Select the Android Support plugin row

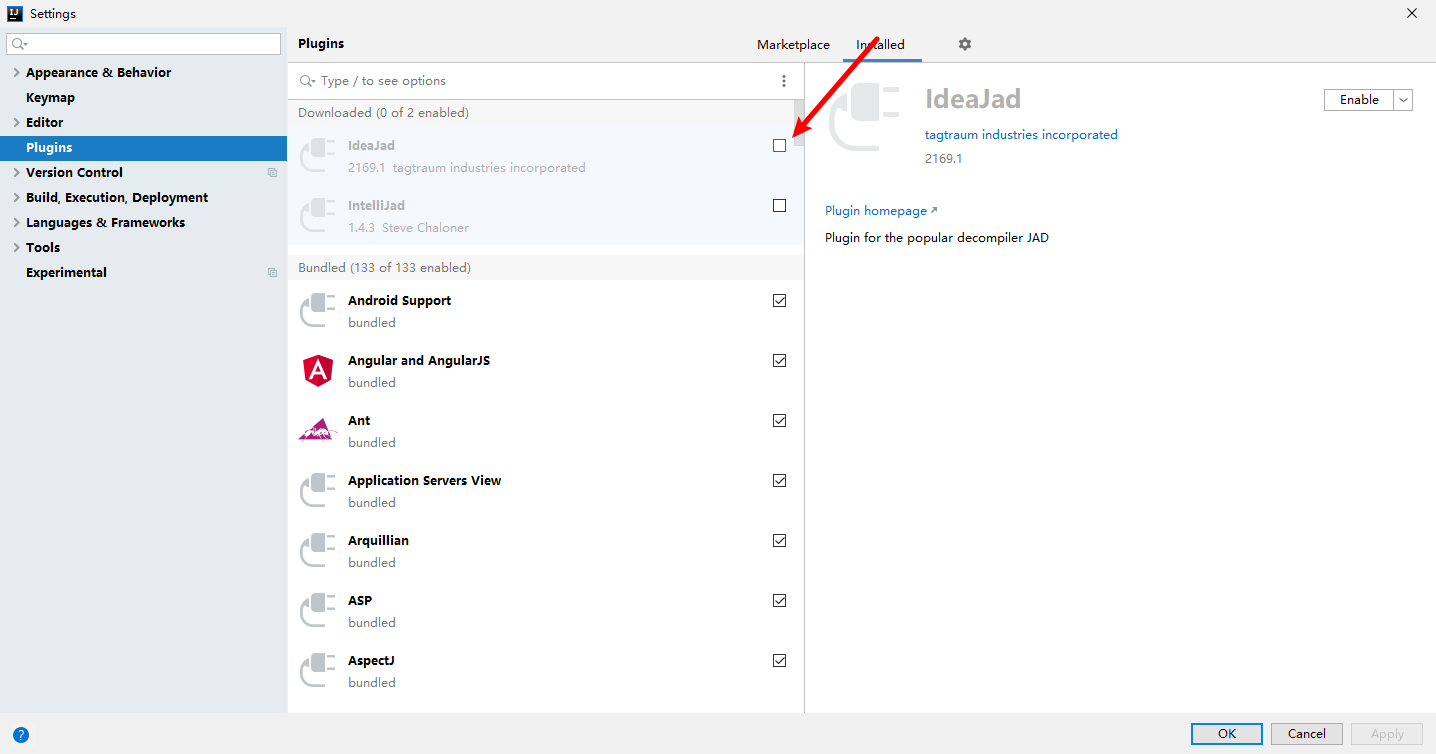click(x=545, y=311)
